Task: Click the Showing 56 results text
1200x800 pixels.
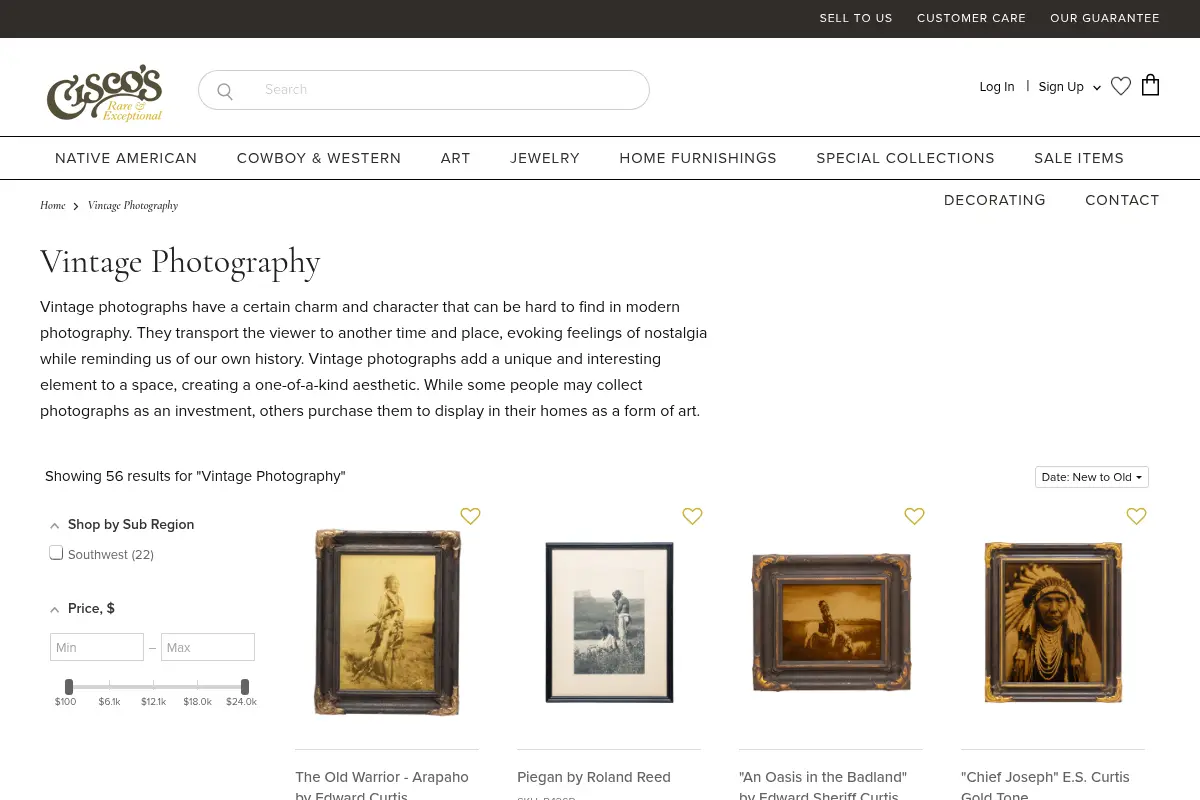Action: point(195,476)
